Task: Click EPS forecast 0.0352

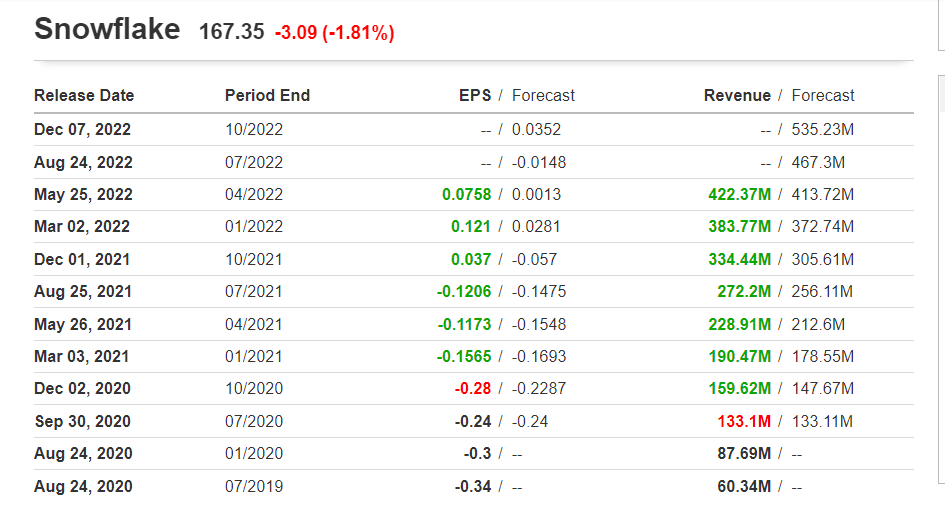Action: pos(536,130)
